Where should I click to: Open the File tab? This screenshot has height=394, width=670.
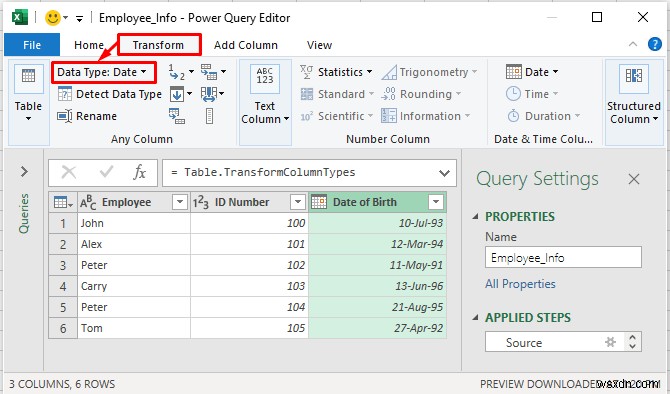(x=32, y=45)
